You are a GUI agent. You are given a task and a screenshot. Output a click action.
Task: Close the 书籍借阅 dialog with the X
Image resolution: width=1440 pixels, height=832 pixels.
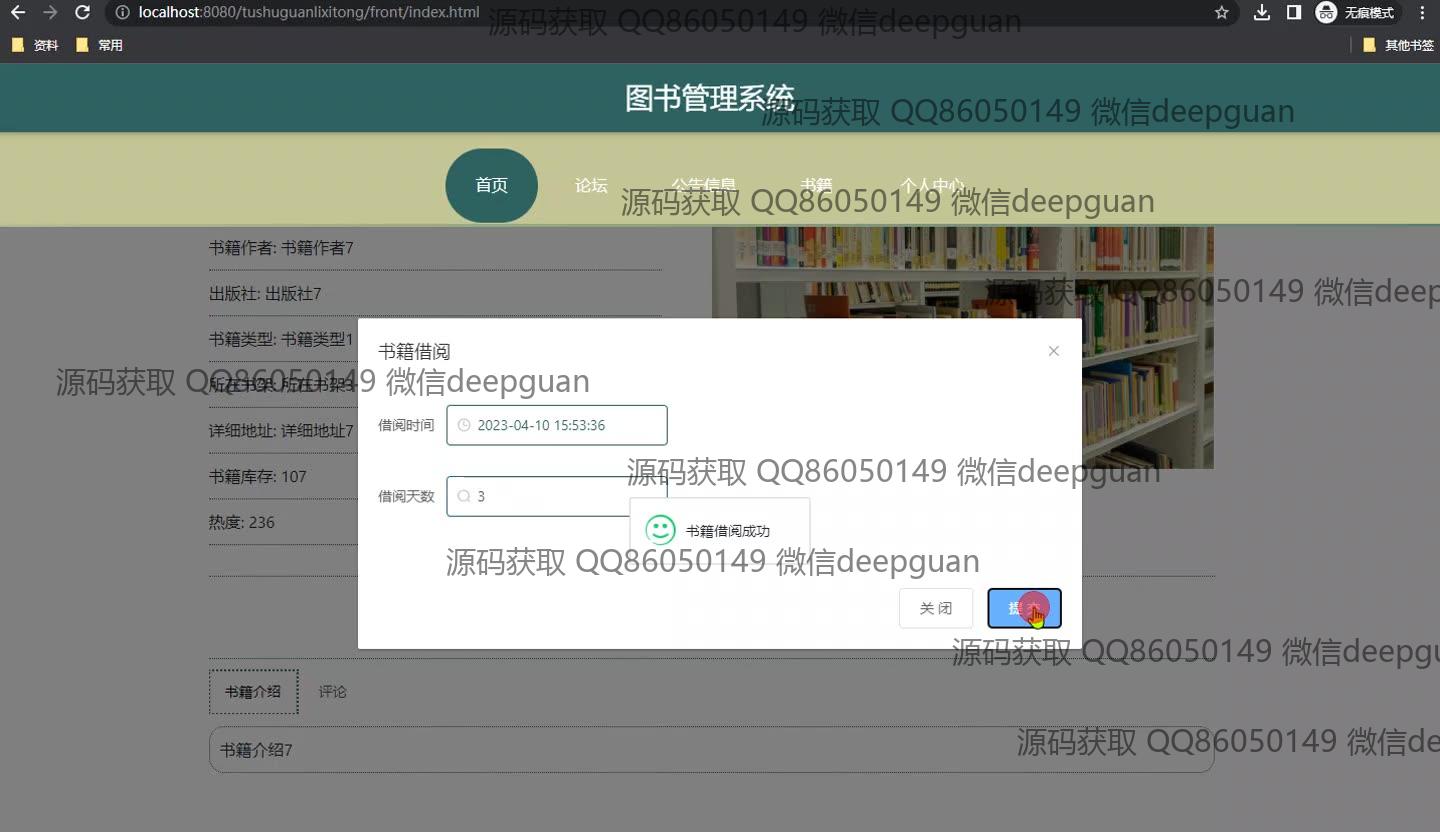(1053, 351)
